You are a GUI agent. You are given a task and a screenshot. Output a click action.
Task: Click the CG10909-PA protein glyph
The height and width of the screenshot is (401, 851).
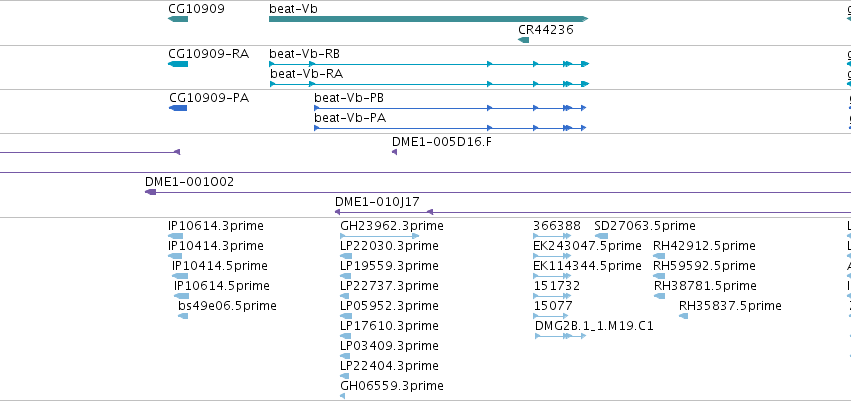point(178,108)
